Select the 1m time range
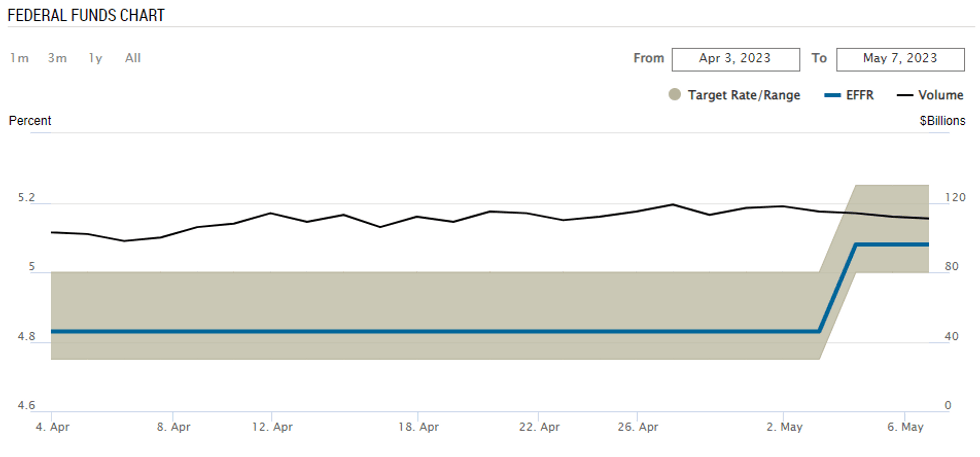Viewport: 980px width, 457px height. point(19,58)
